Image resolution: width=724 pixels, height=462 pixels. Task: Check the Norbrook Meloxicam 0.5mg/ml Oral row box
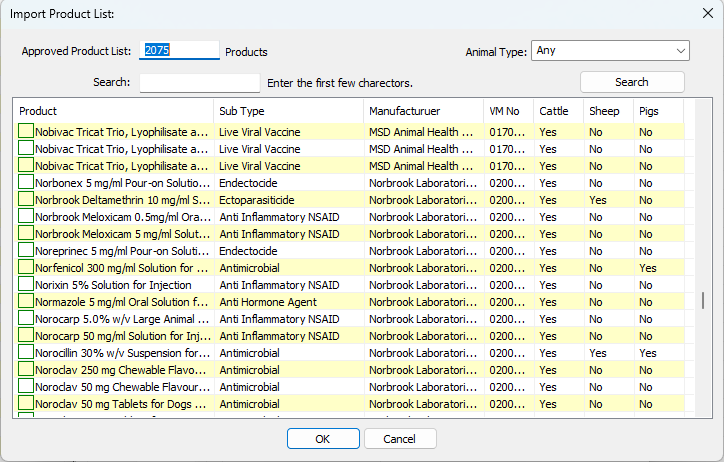click(26, 216)
